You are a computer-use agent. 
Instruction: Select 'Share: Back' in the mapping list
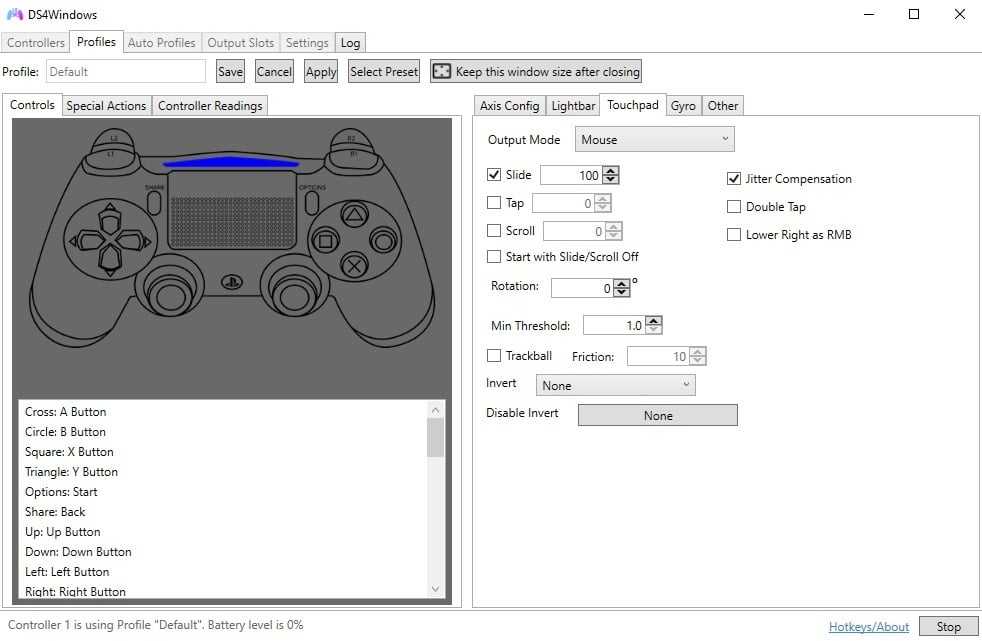(x=55, y=512)
